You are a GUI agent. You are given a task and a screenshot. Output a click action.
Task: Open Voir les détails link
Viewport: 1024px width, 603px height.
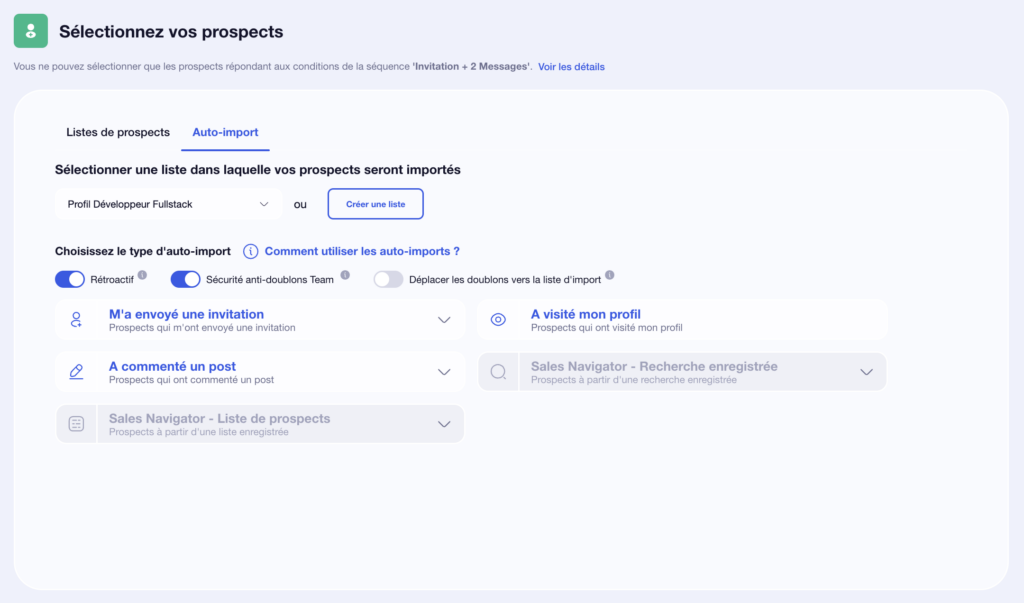point(571,66)
